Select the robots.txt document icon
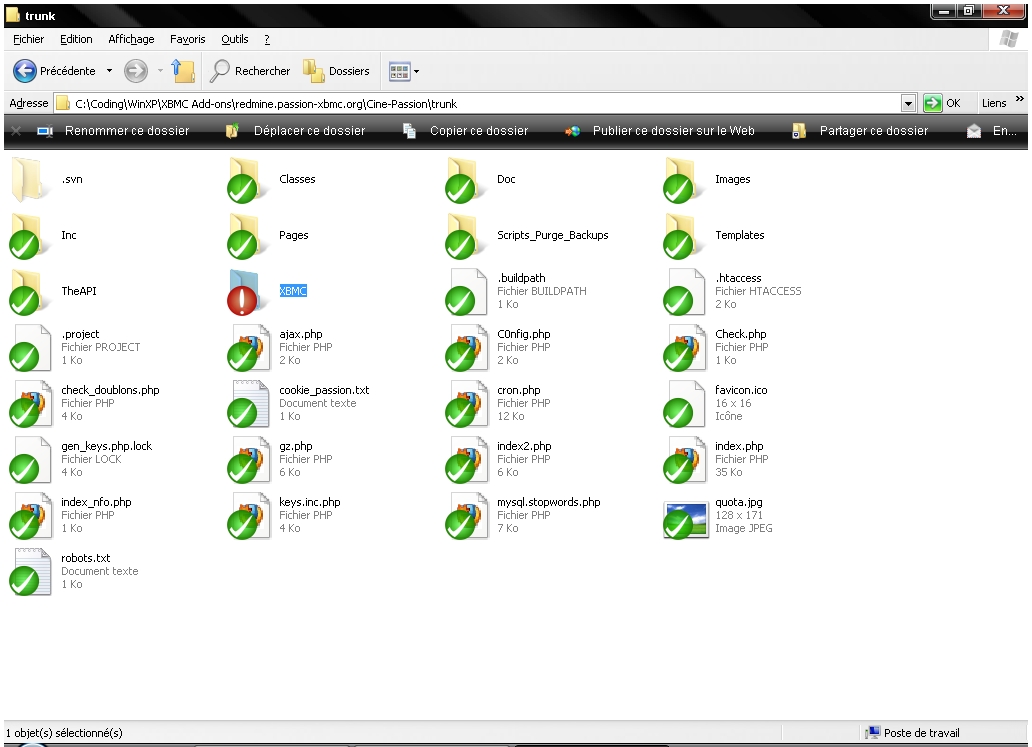 pos(30,571)
